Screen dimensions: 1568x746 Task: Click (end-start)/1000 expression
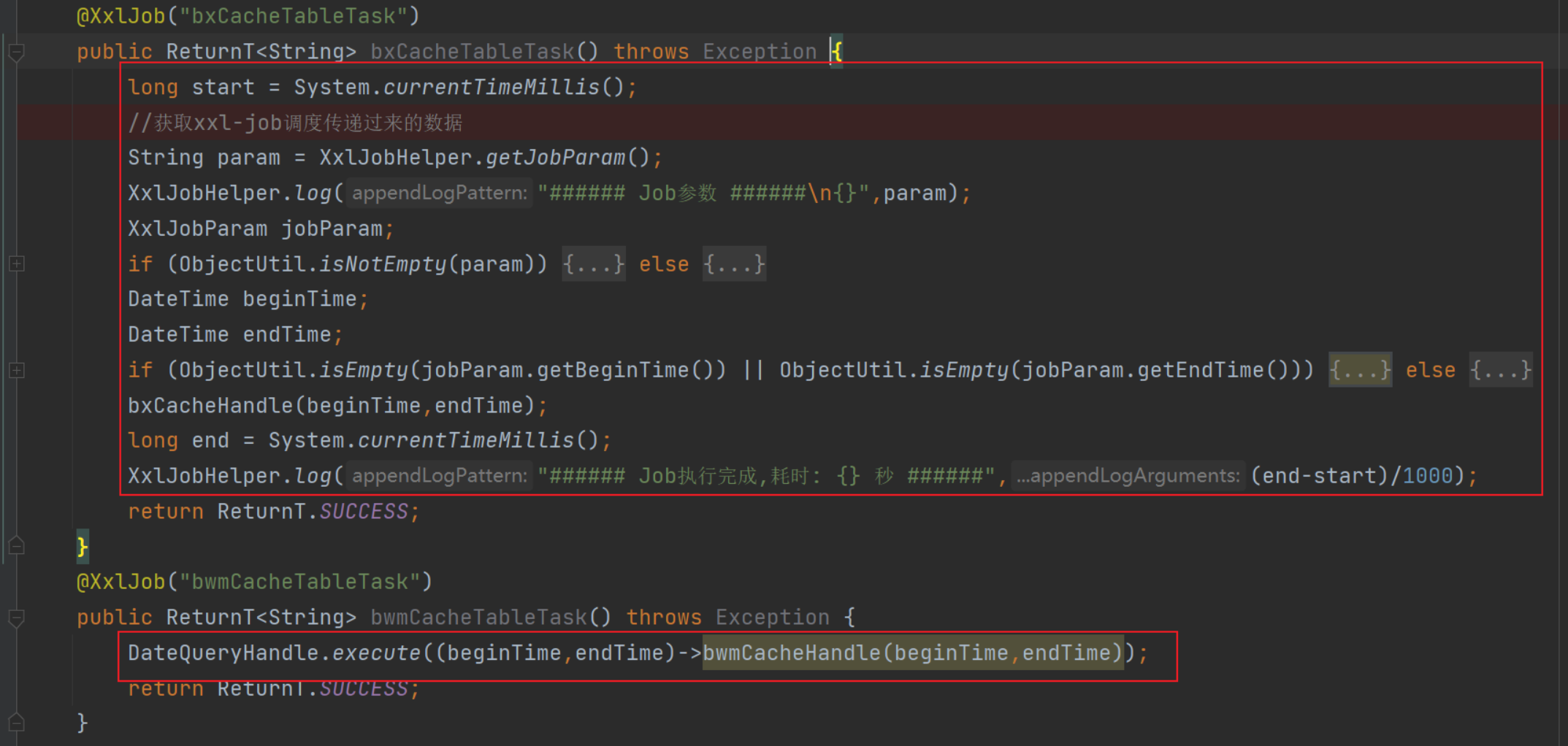tap(1352, 477)
